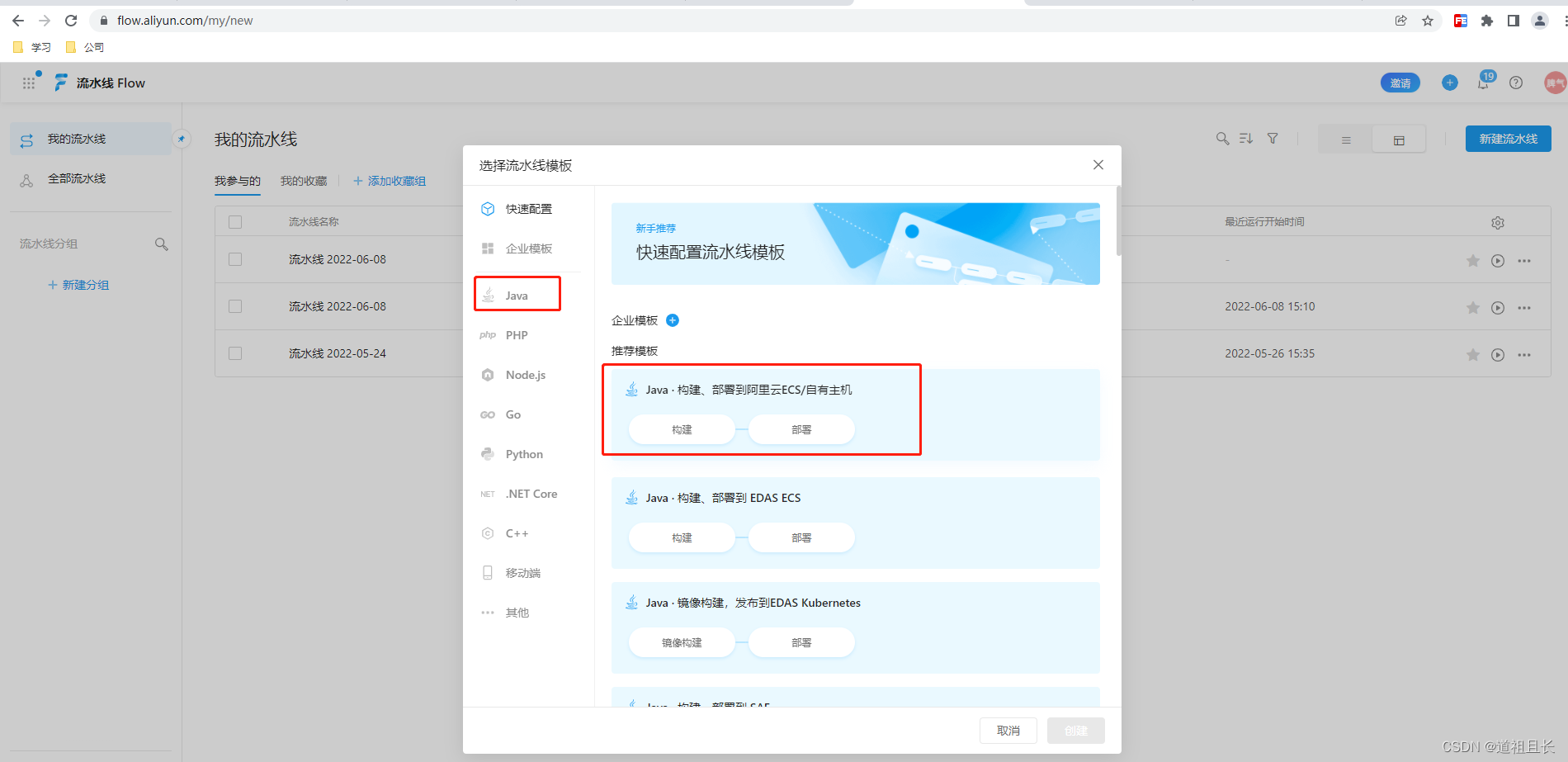Click the sort icon in the toolbar

1246,139
